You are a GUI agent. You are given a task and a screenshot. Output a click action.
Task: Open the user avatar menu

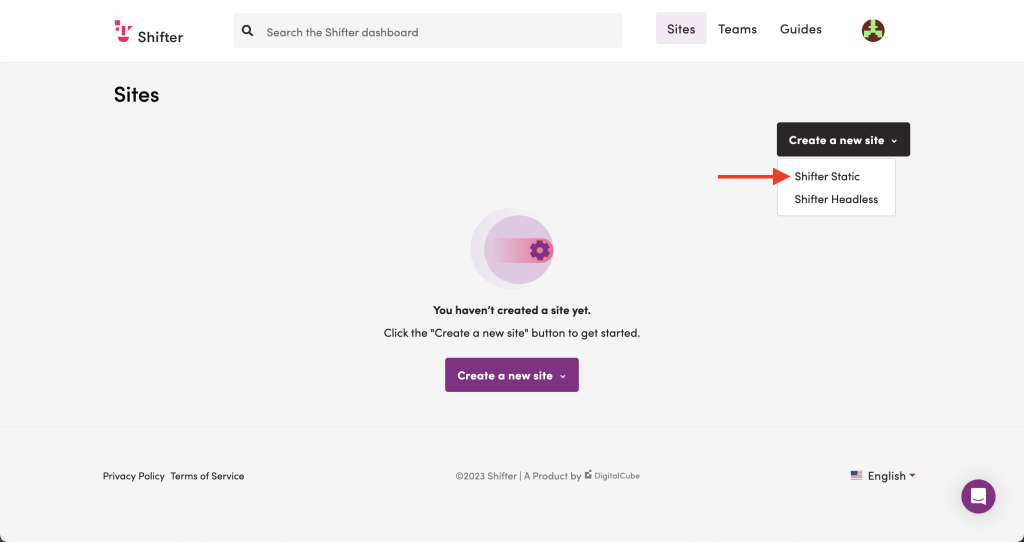point(873,30)
